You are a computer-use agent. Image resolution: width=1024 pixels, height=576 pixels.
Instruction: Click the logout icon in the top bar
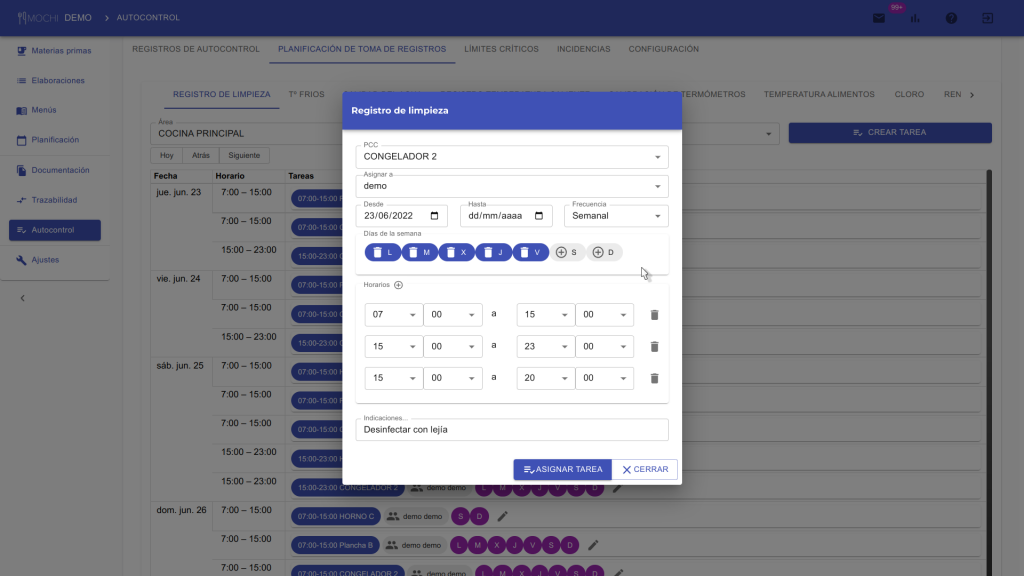[x=987, y=18]
